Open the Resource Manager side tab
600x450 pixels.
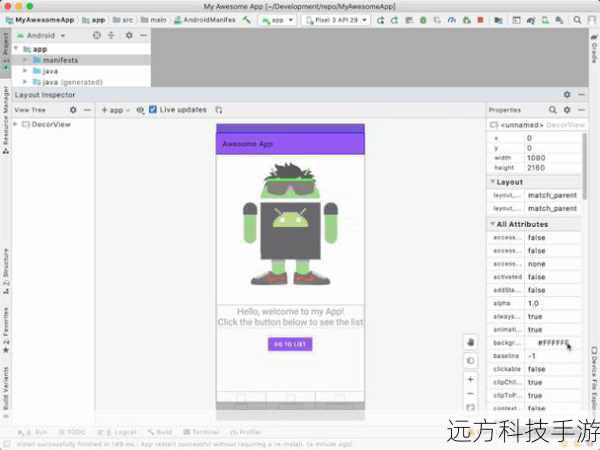6,120
